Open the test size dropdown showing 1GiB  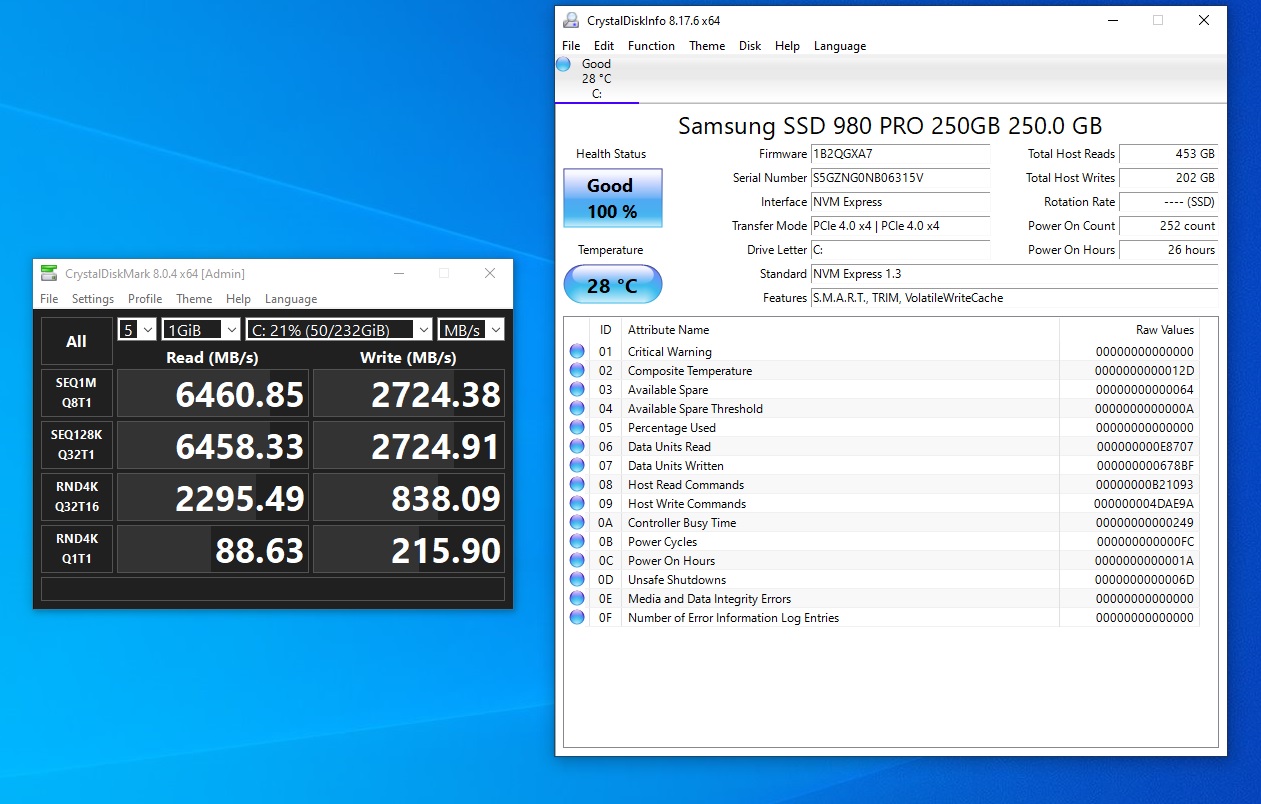pos(200,328)
